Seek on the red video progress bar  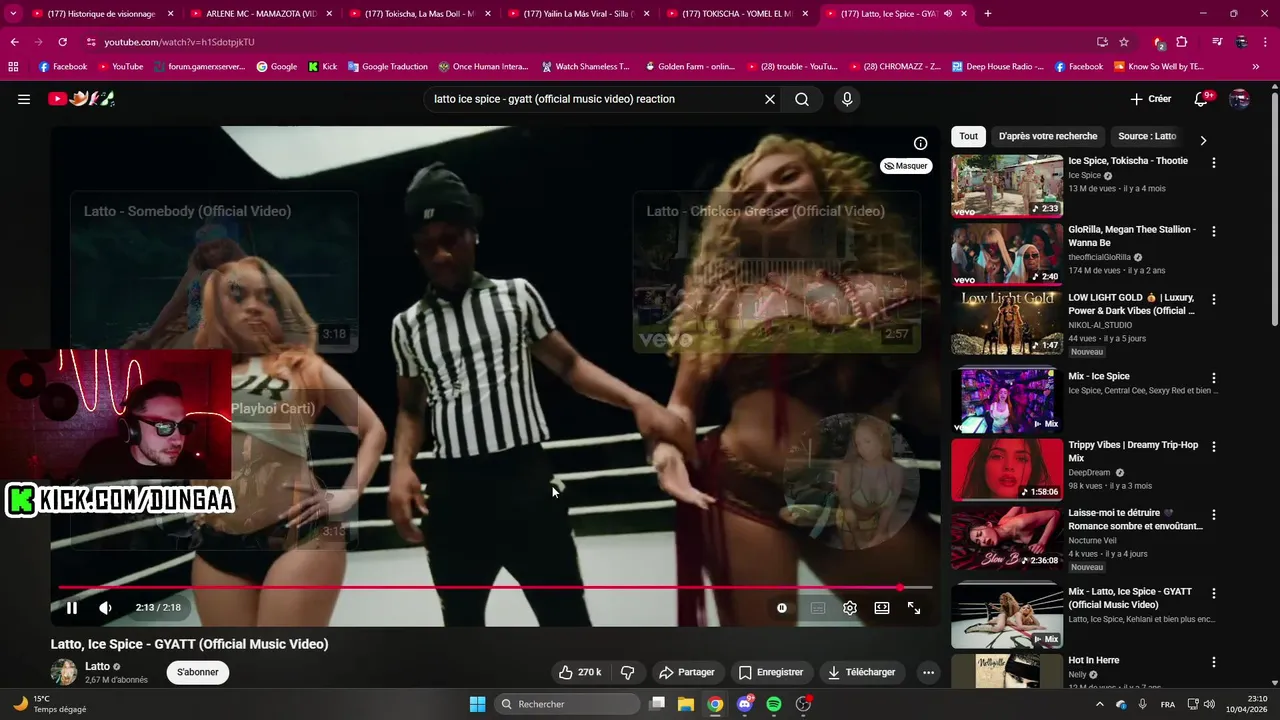tap(495, 588)
